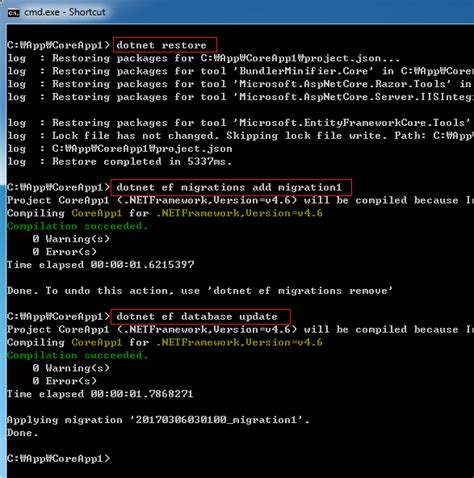Click 'Restoring packages for C:\App\CoreApp1\project.json...'
The image size is (474, 478).
203,58
